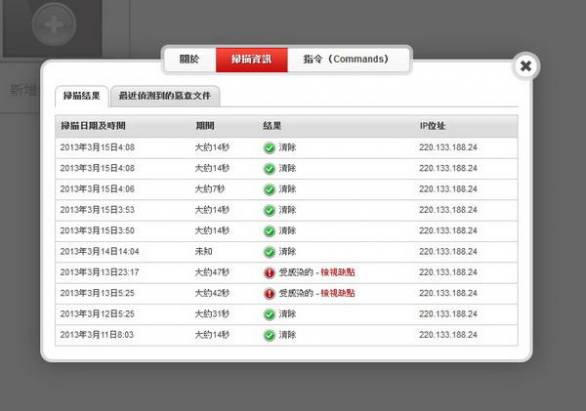Click the IP位址 column header
Image resolution: width=586 pixels, height=411 pixels.
432,126
